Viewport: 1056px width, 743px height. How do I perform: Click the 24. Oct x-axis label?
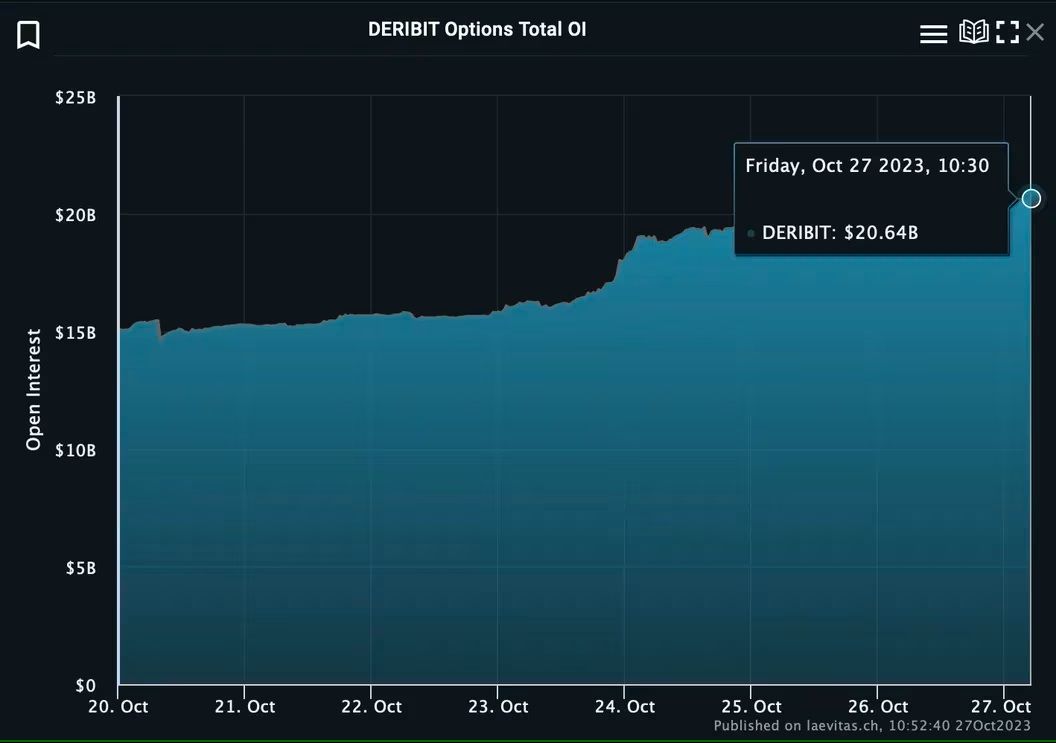pos(624,707)
